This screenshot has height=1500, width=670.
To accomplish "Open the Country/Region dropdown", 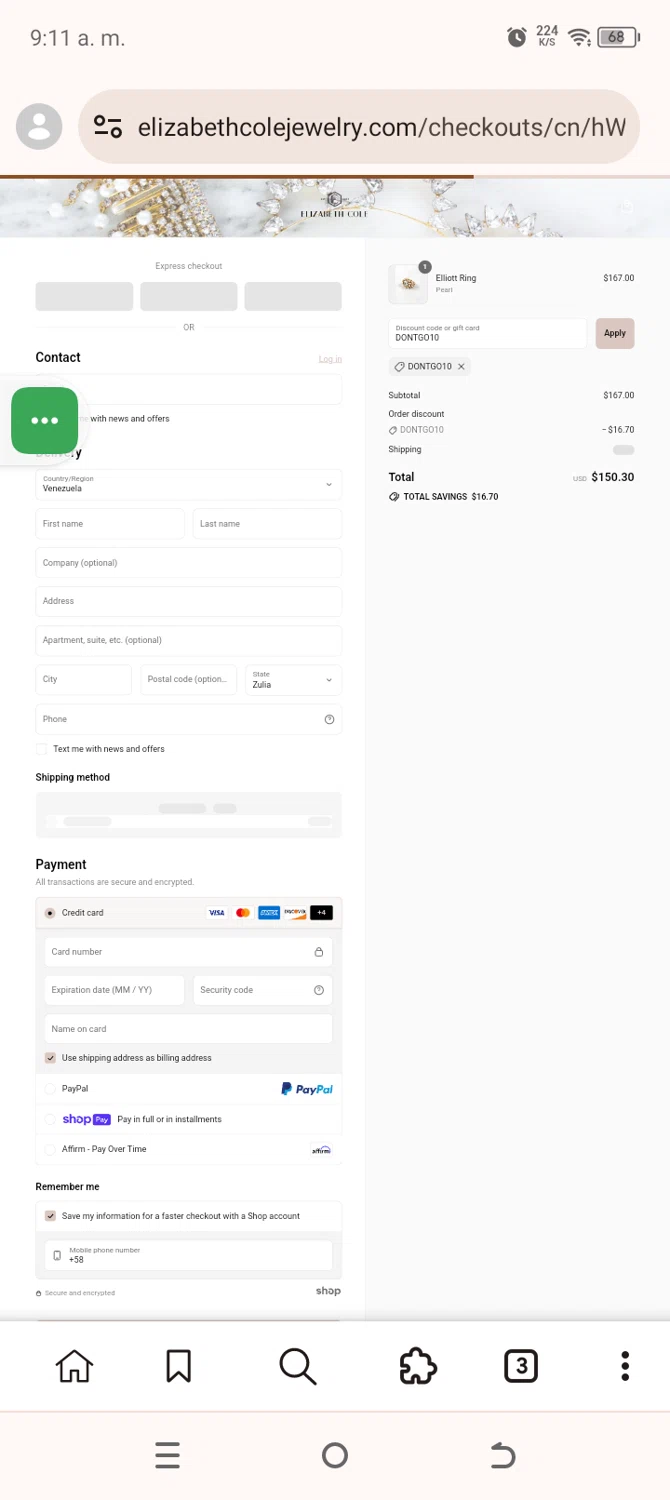I will (188, 485).
